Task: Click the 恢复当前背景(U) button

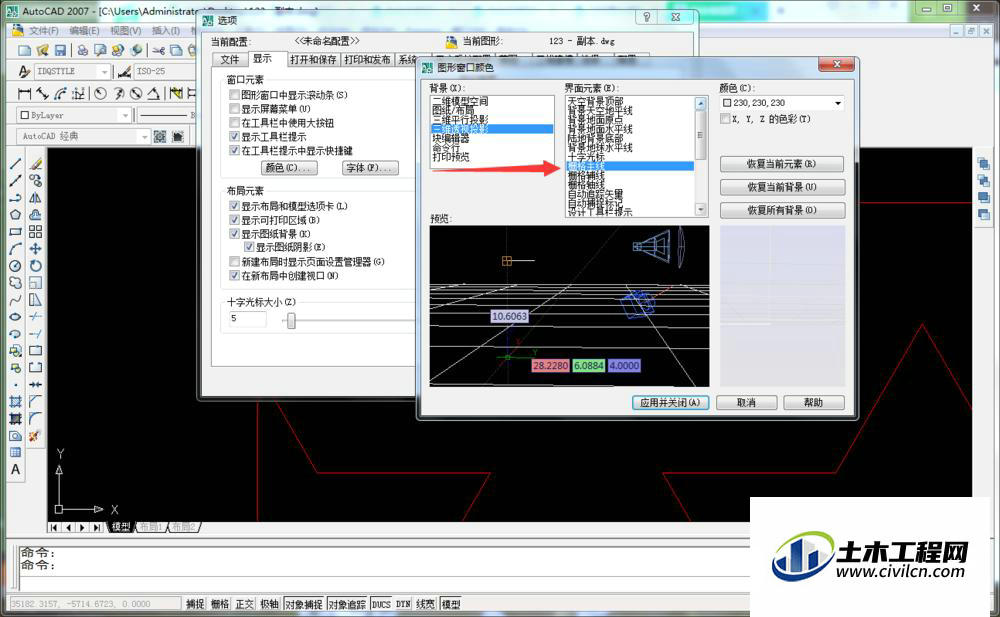Action: (783, 187)
